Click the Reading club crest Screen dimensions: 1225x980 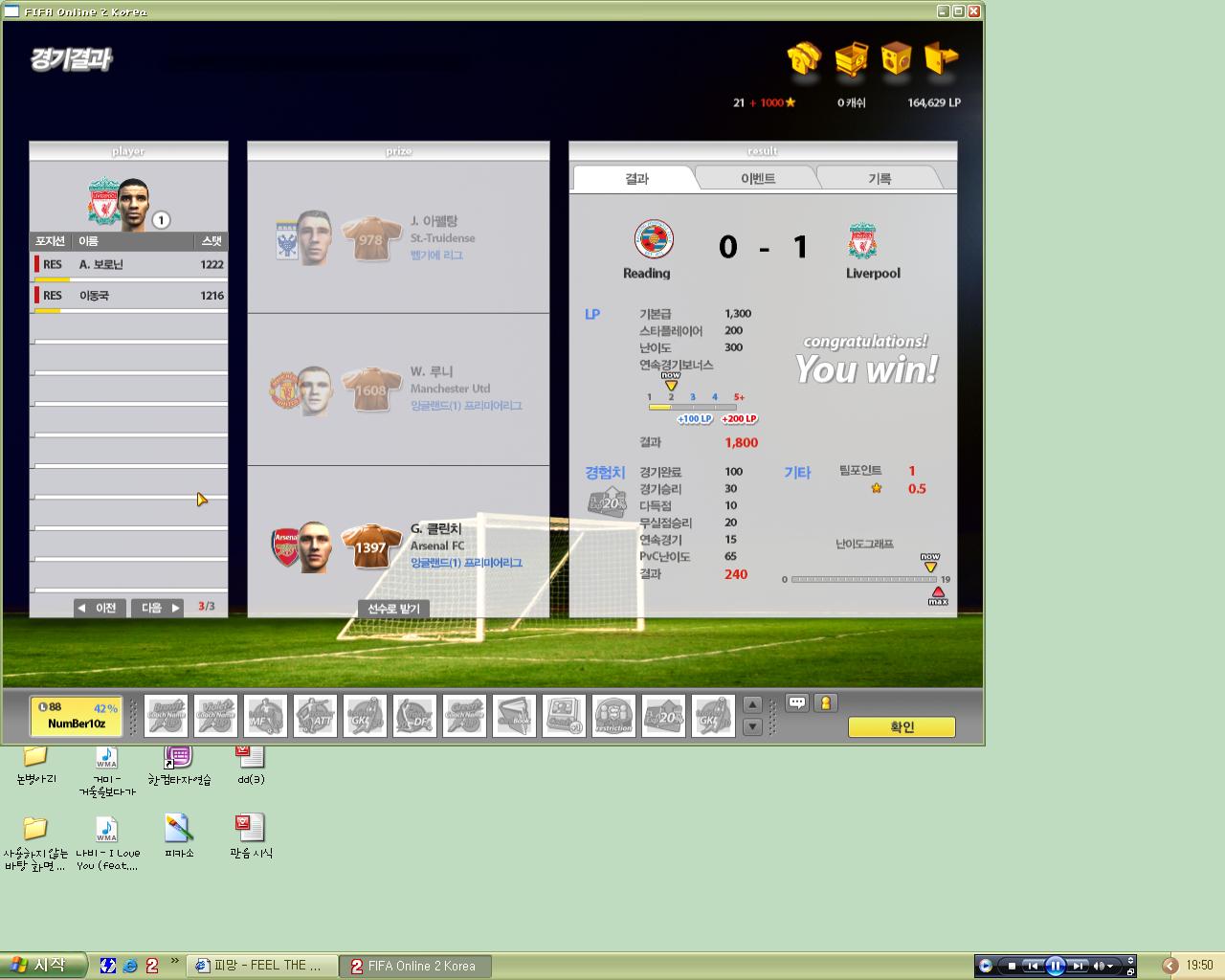(x=654, y=238)
